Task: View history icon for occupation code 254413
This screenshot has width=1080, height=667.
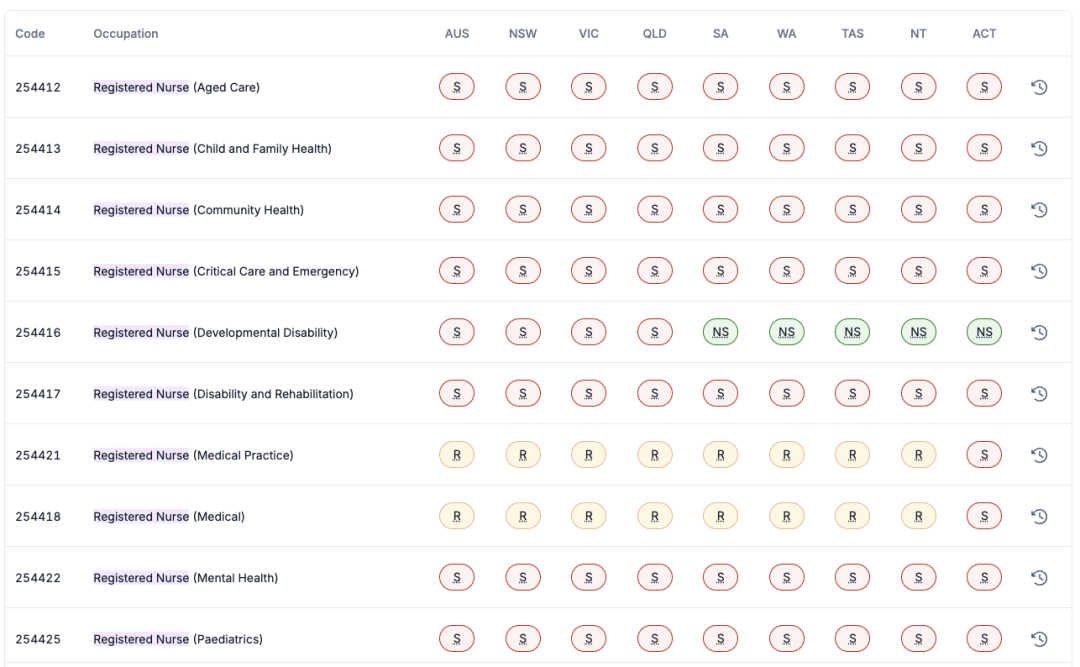Action: click(1039, 149)
